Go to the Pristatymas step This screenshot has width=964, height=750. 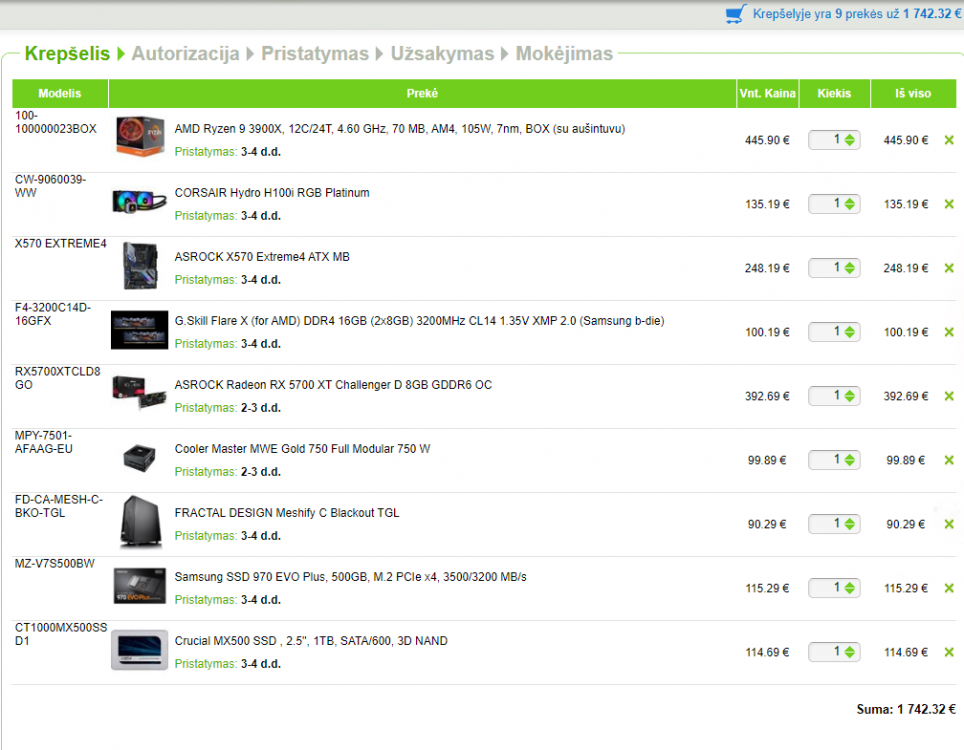[315, 53]
